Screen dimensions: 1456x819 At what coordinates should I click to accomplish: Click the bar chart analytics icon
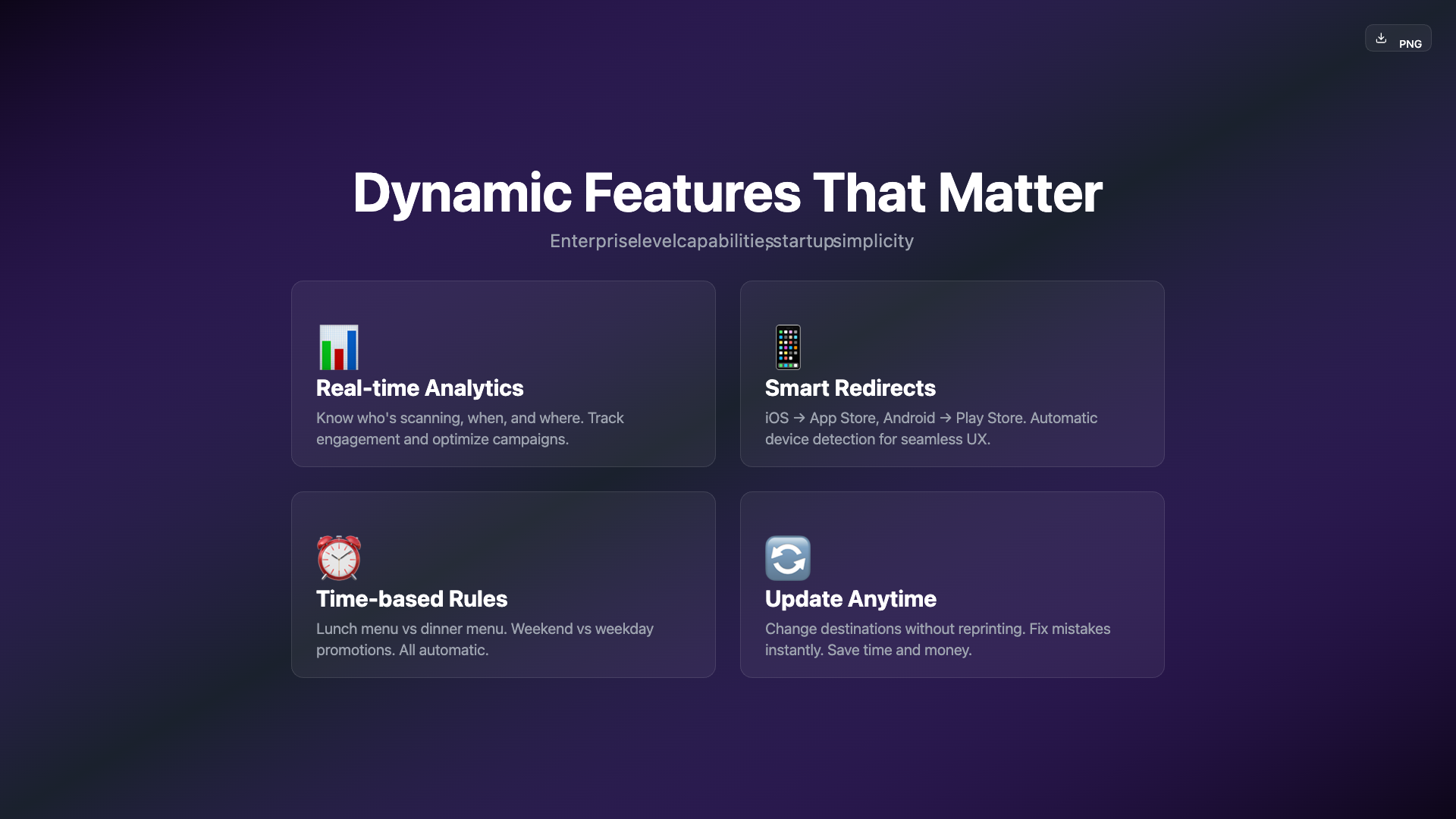(x=338, y=347)
